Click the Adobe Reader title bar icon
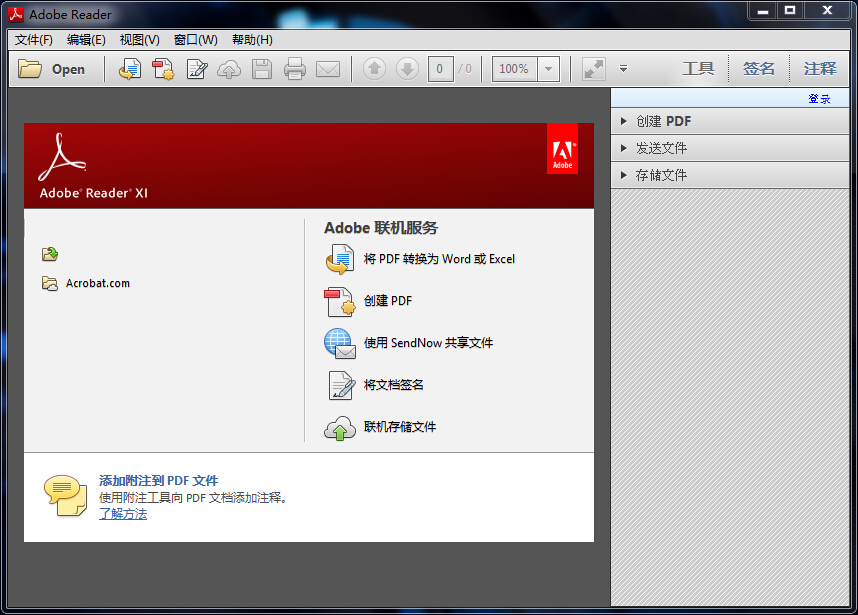Viewport: 858px width, 615px height. tap(16, 14)
